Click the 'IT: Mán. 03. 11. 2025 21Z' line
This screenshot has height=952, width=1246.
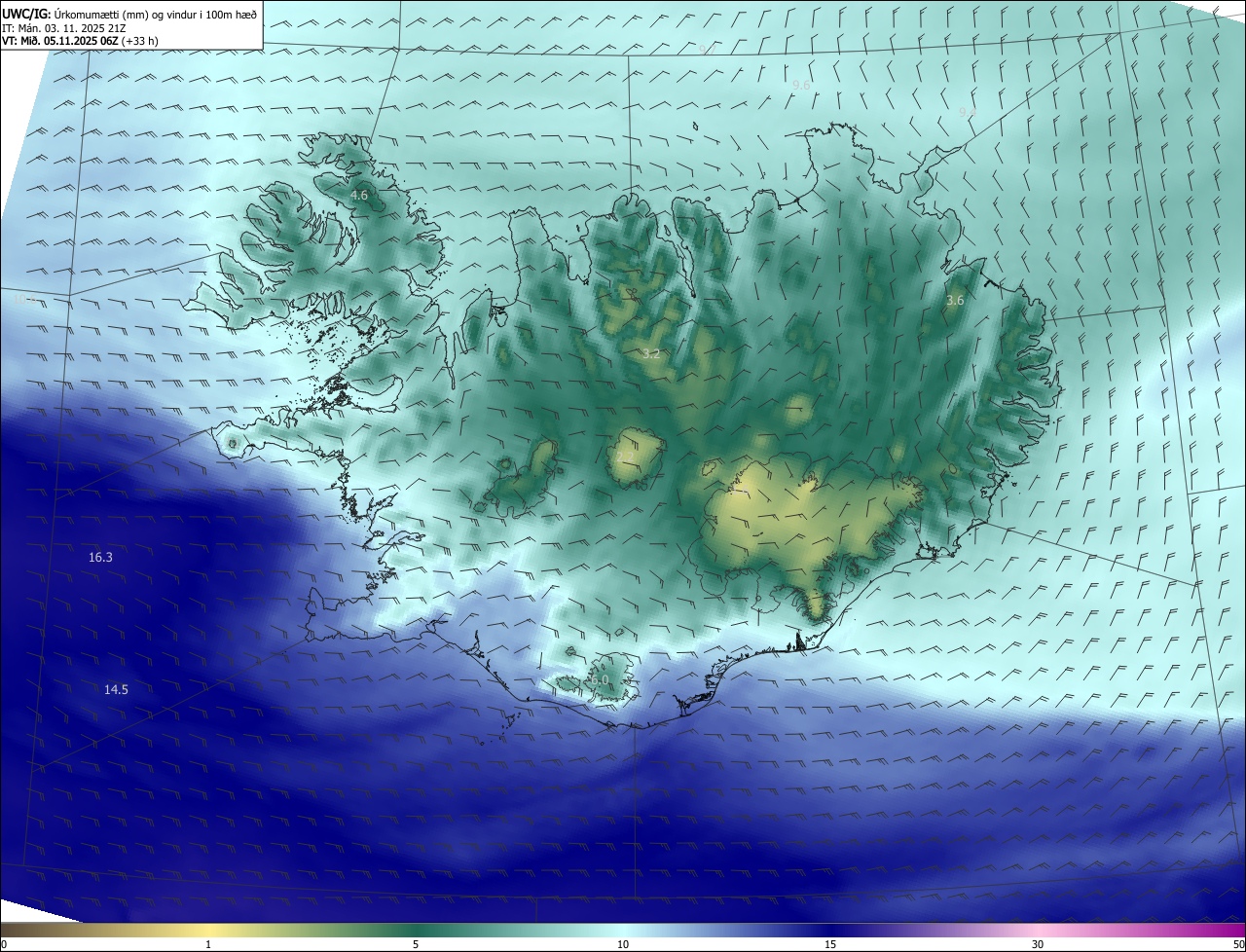(64, 28)
